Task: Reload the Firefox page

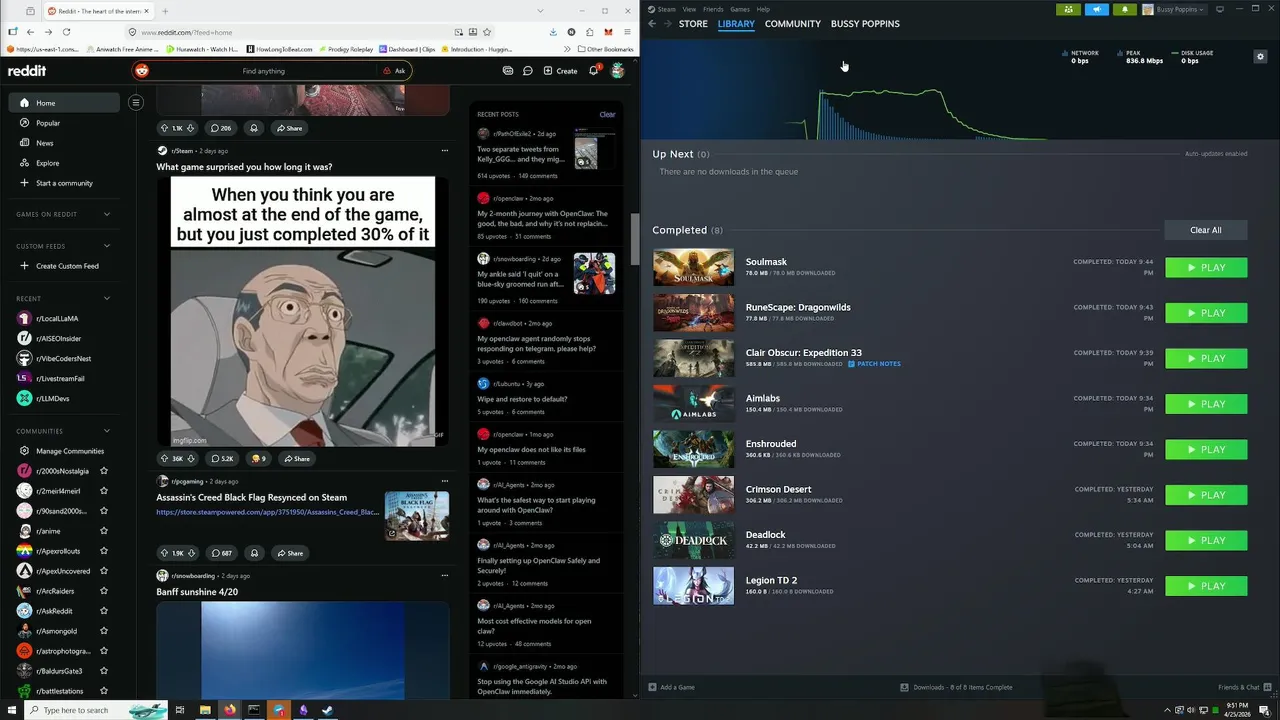Action: coord(67,32)
